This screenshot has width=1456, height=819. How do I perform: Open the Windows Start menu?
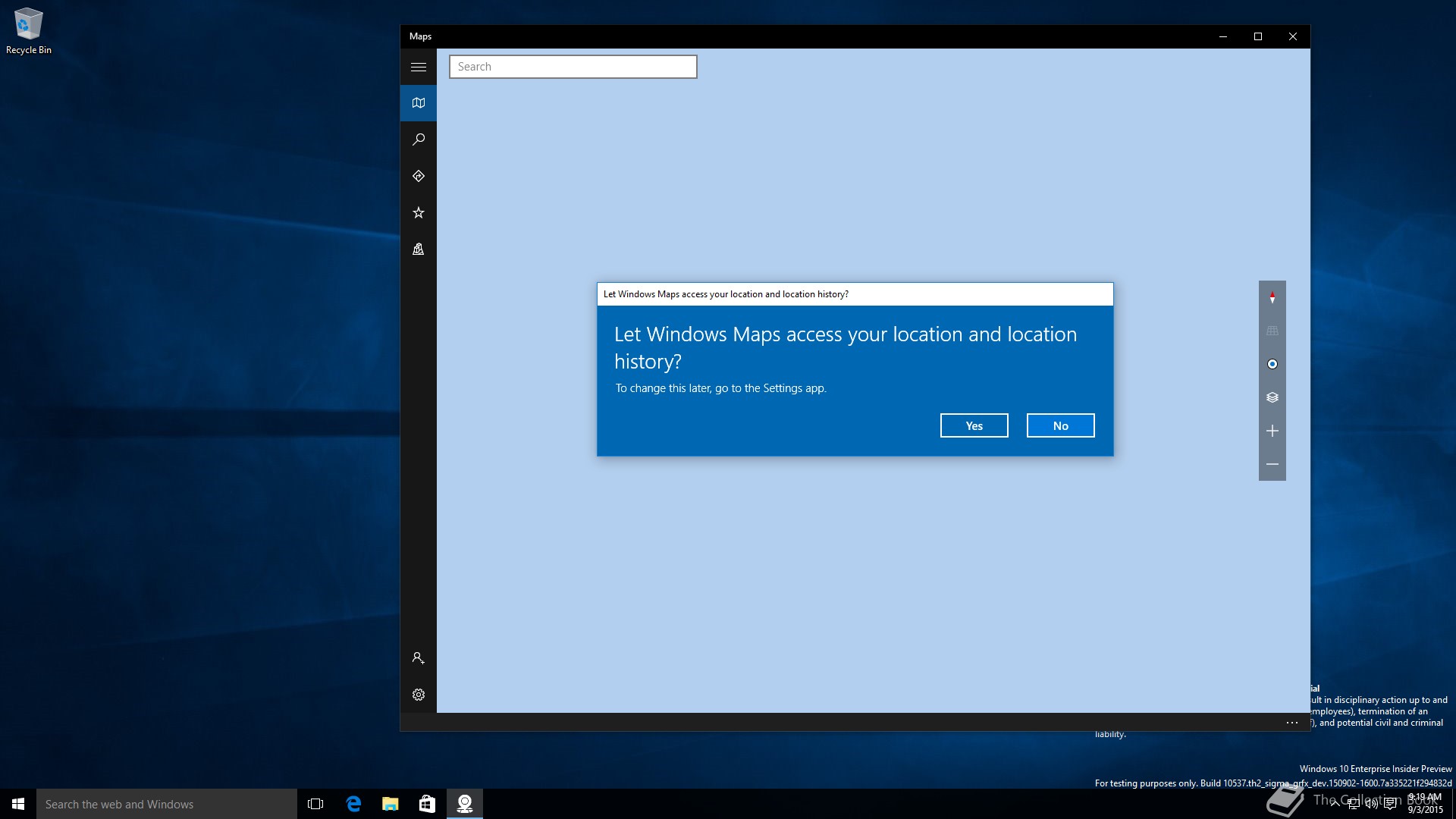click(x=18, y=804)
